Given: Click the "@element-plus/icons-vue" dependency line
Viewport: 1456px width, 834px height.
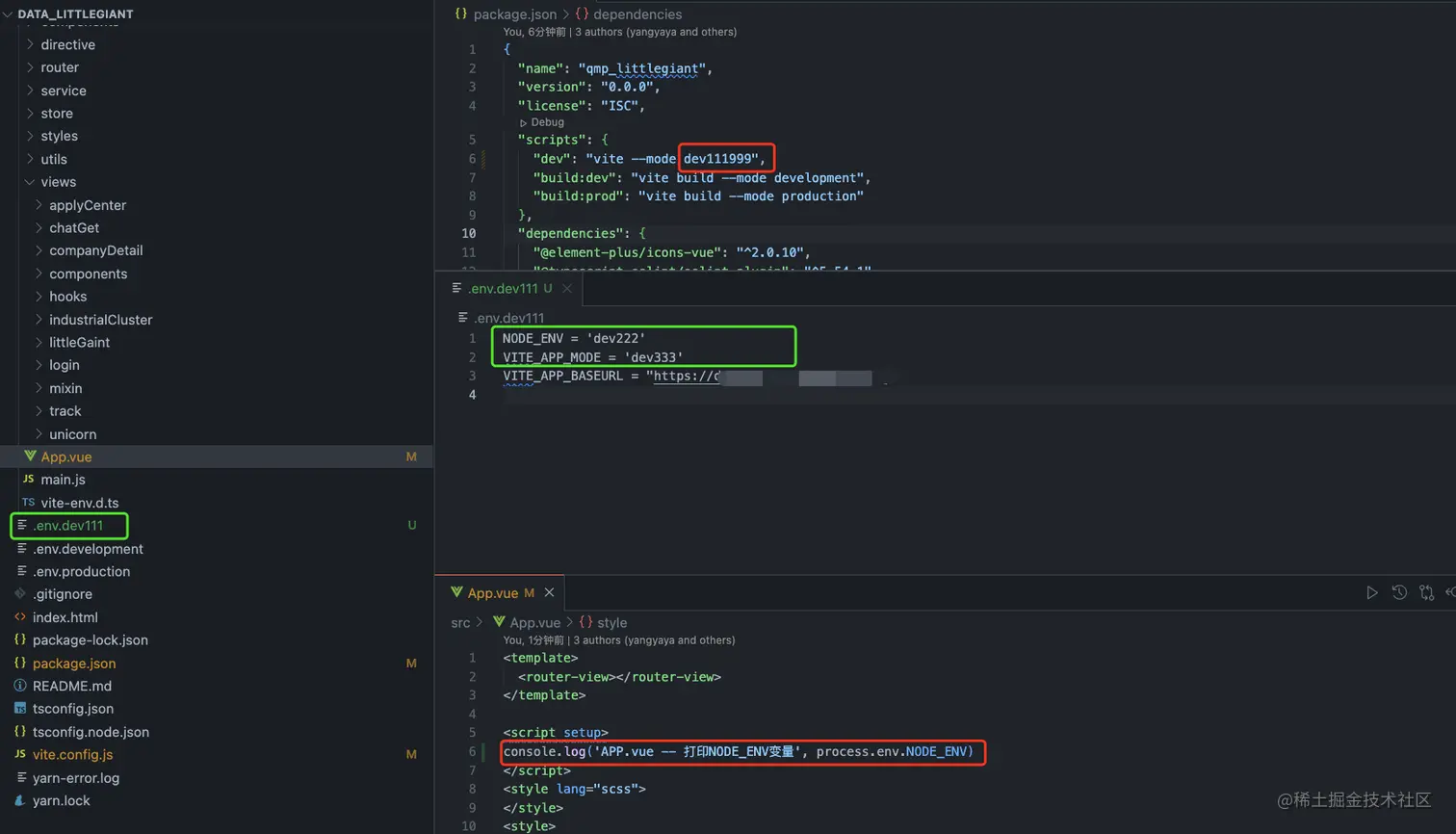Looking at the screenshot, I should pos(671,252).
